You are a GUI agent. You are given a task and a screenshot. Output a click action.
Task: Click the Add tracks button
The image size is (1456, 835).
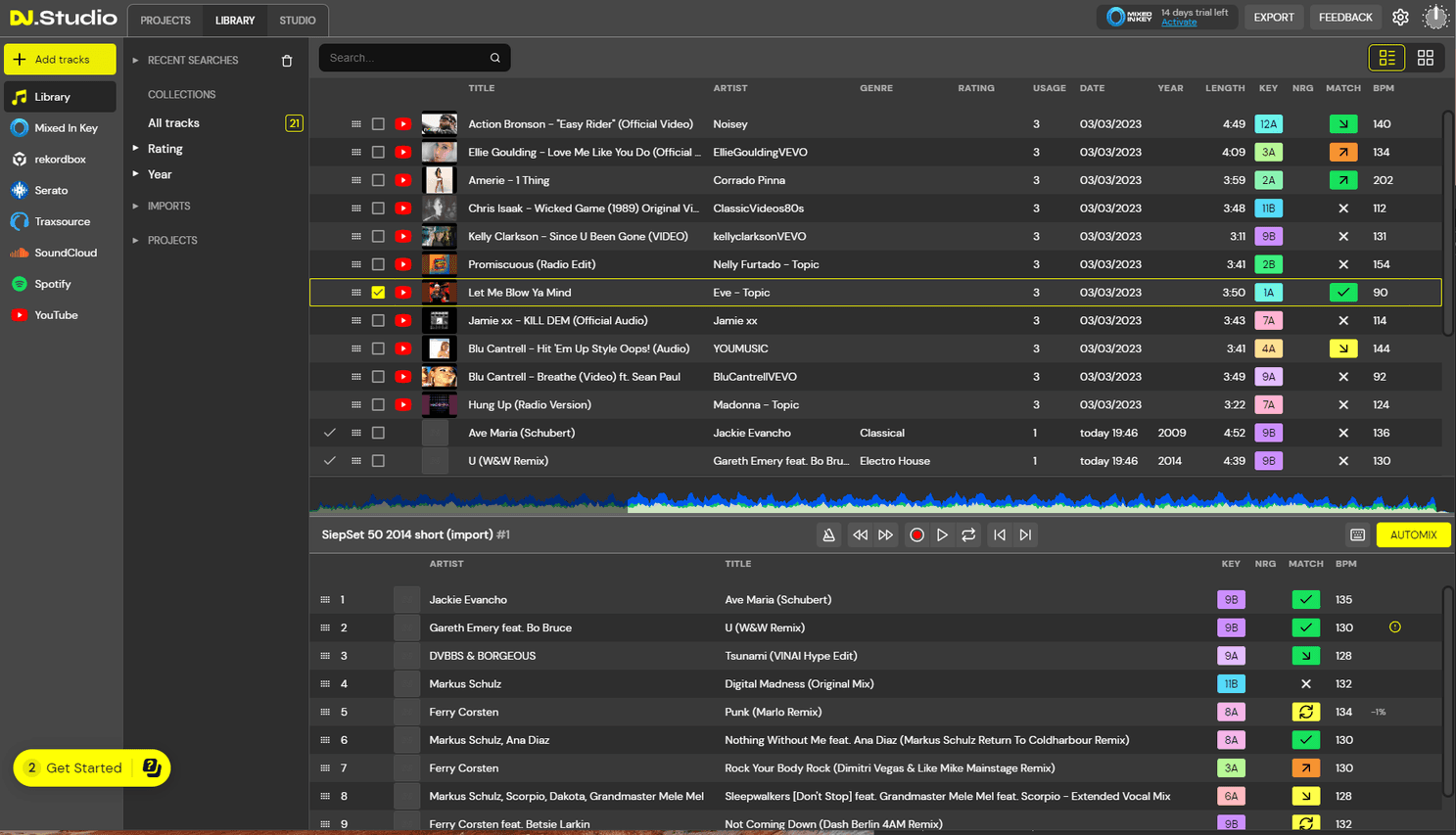click(x=60, y=60)
